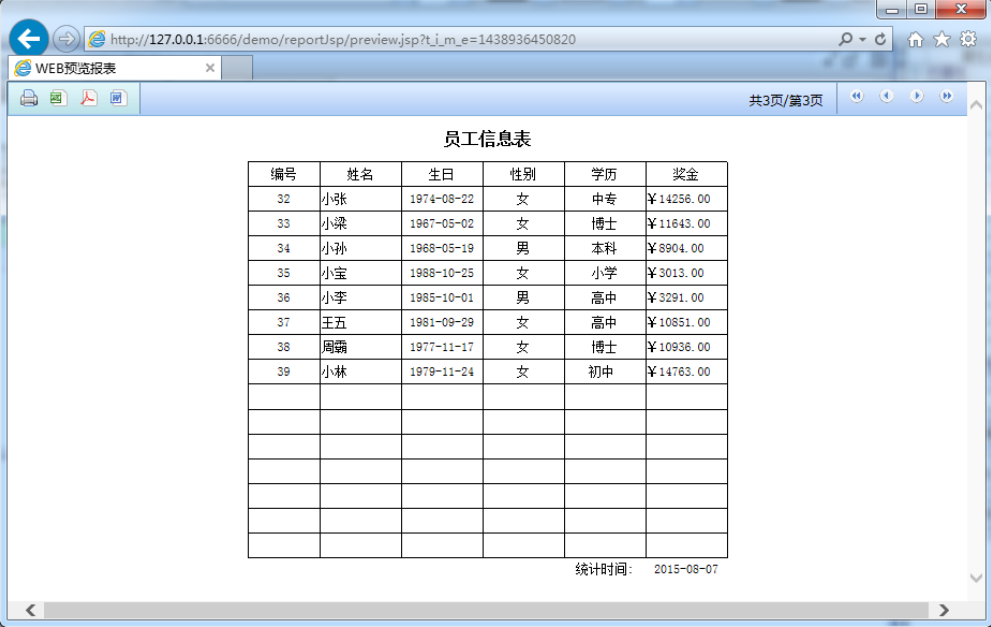Image resolution: width=991 pixels, height=627 pixels.
Task: Minimize the browser window
Action: pos(892,9)
